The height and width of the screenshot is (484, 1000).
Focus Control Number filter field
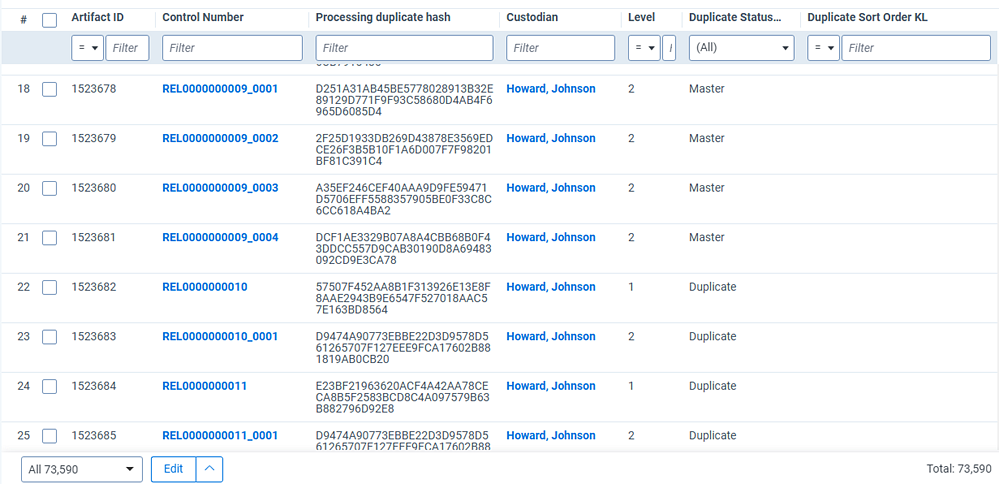[x=232, y=48]
